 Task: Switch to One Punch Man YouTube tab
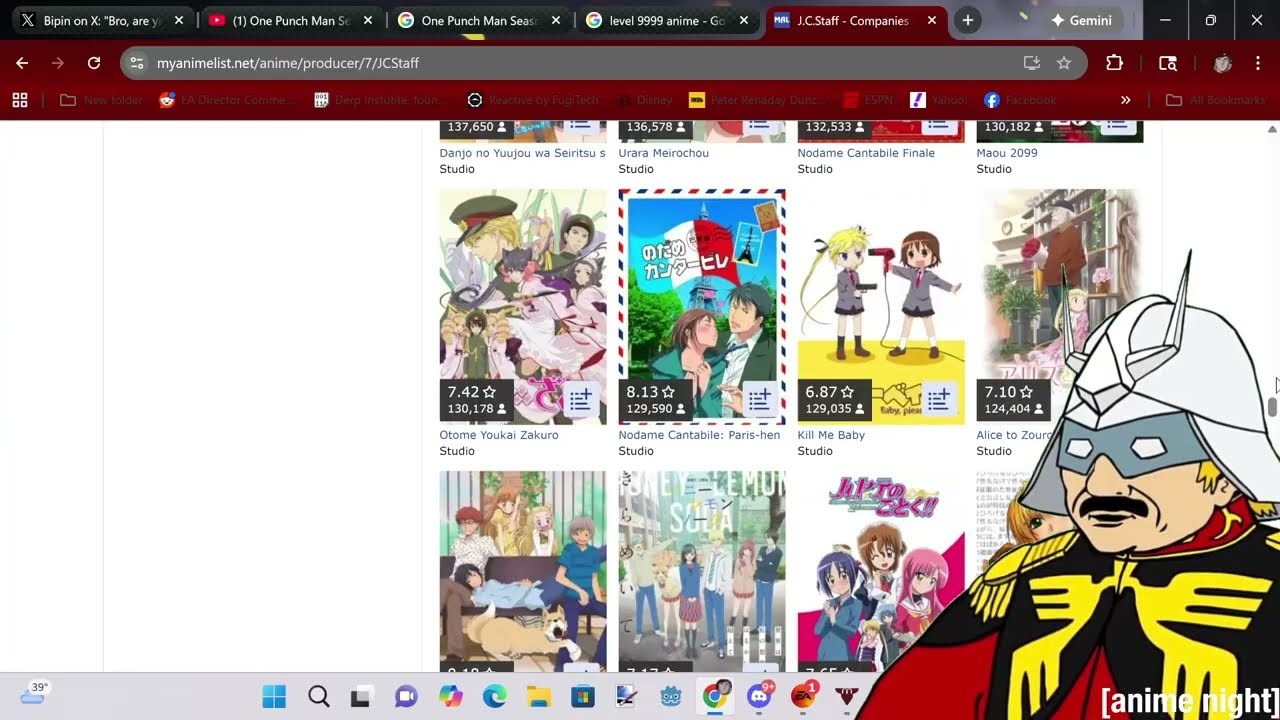point(292,20)
